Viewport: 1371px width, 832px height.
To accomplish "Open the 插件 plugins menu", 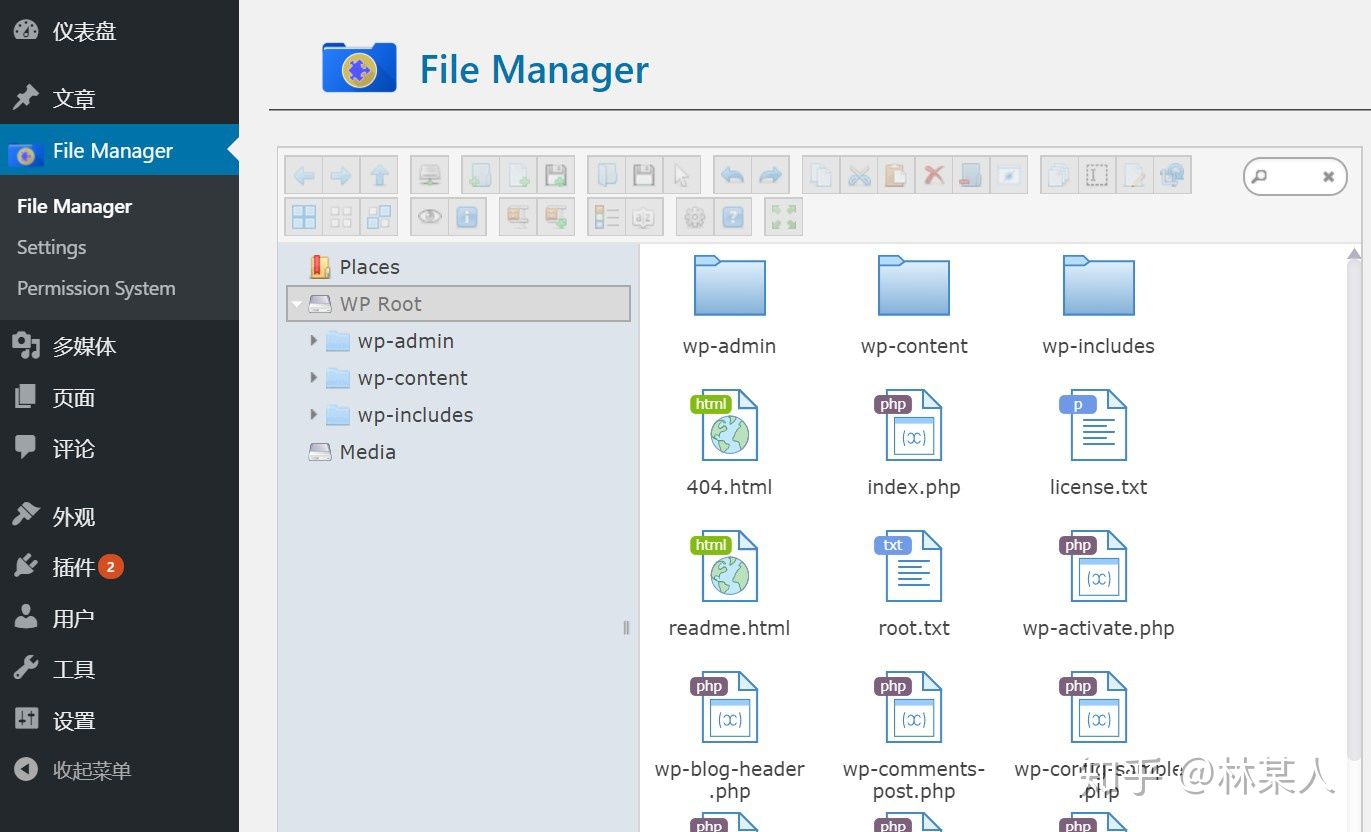I will (x=119, y=568).
